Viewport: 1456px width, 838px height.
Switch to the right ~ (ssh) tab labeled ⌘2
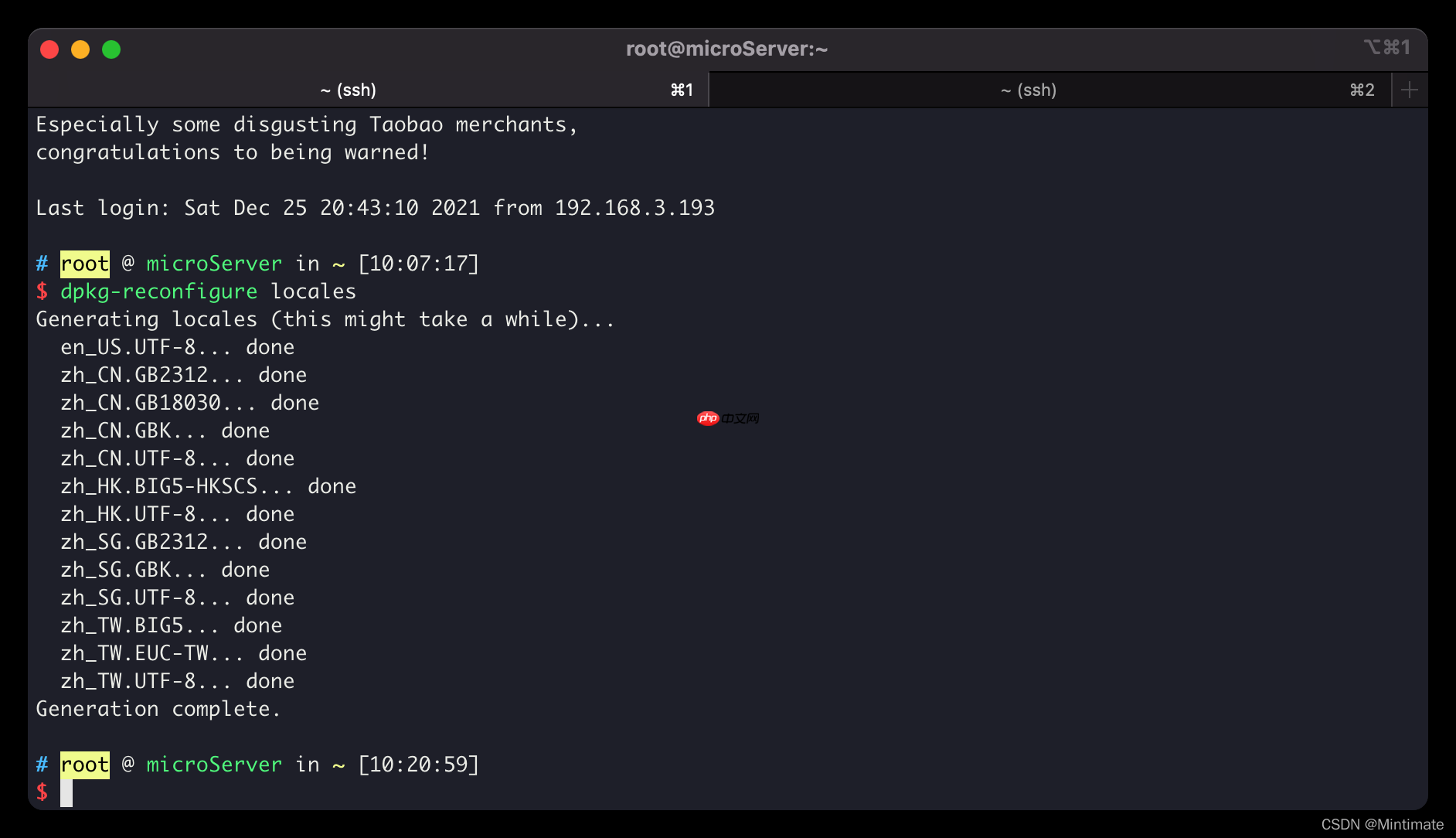[1028, 90]
